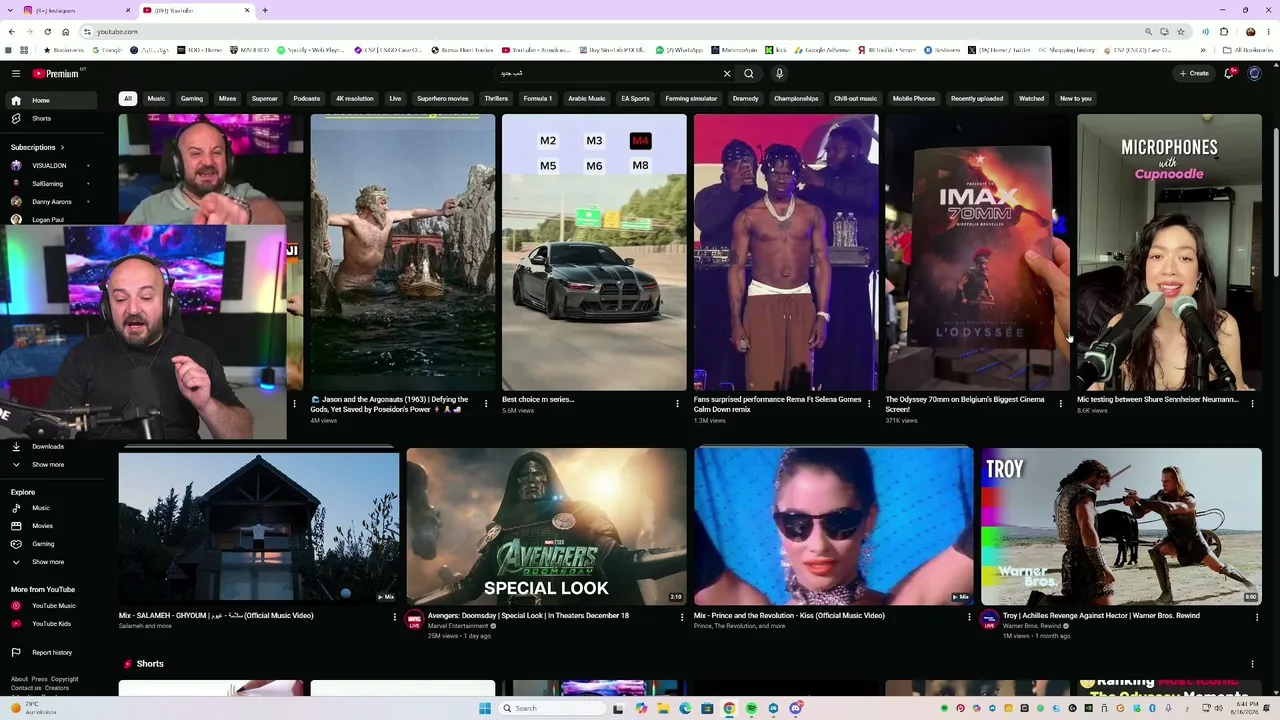The image size is (1280, 720).
Task: Select the Superhero movies filter chip
Action: pyautogui.click(x=443, y=98)
